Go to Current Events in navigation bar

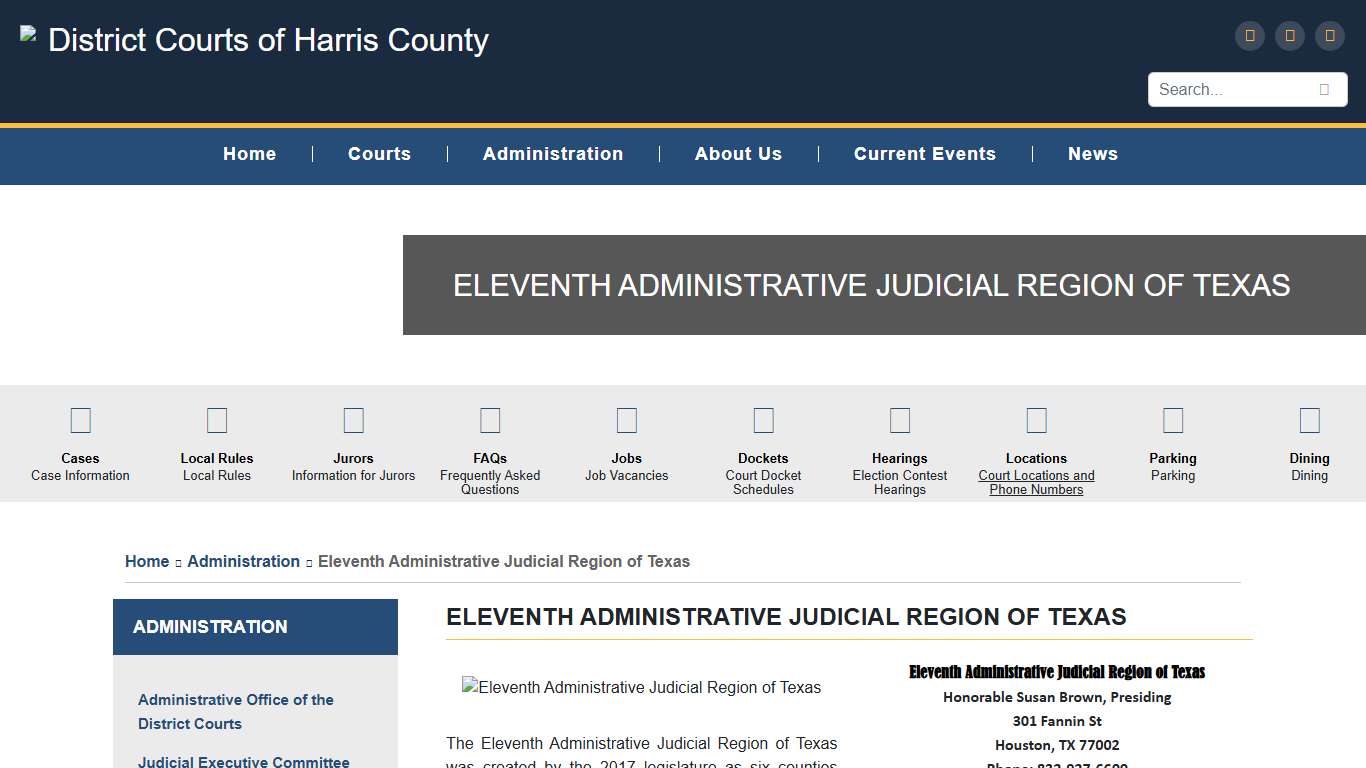924,154
